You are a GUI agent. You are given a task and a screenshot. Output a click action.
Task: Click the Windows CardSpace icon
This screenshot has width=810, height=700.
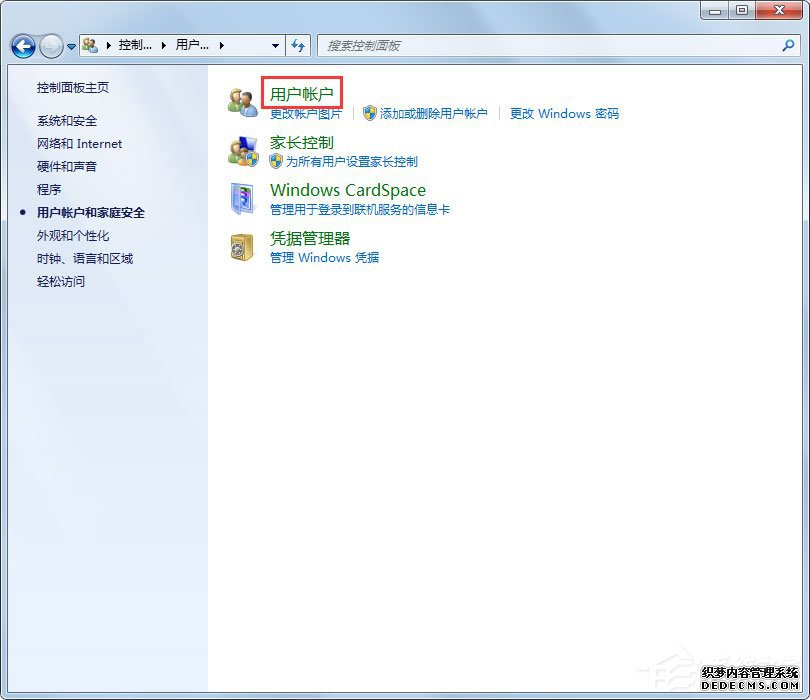pyautogui.click(x=243, y=198)
